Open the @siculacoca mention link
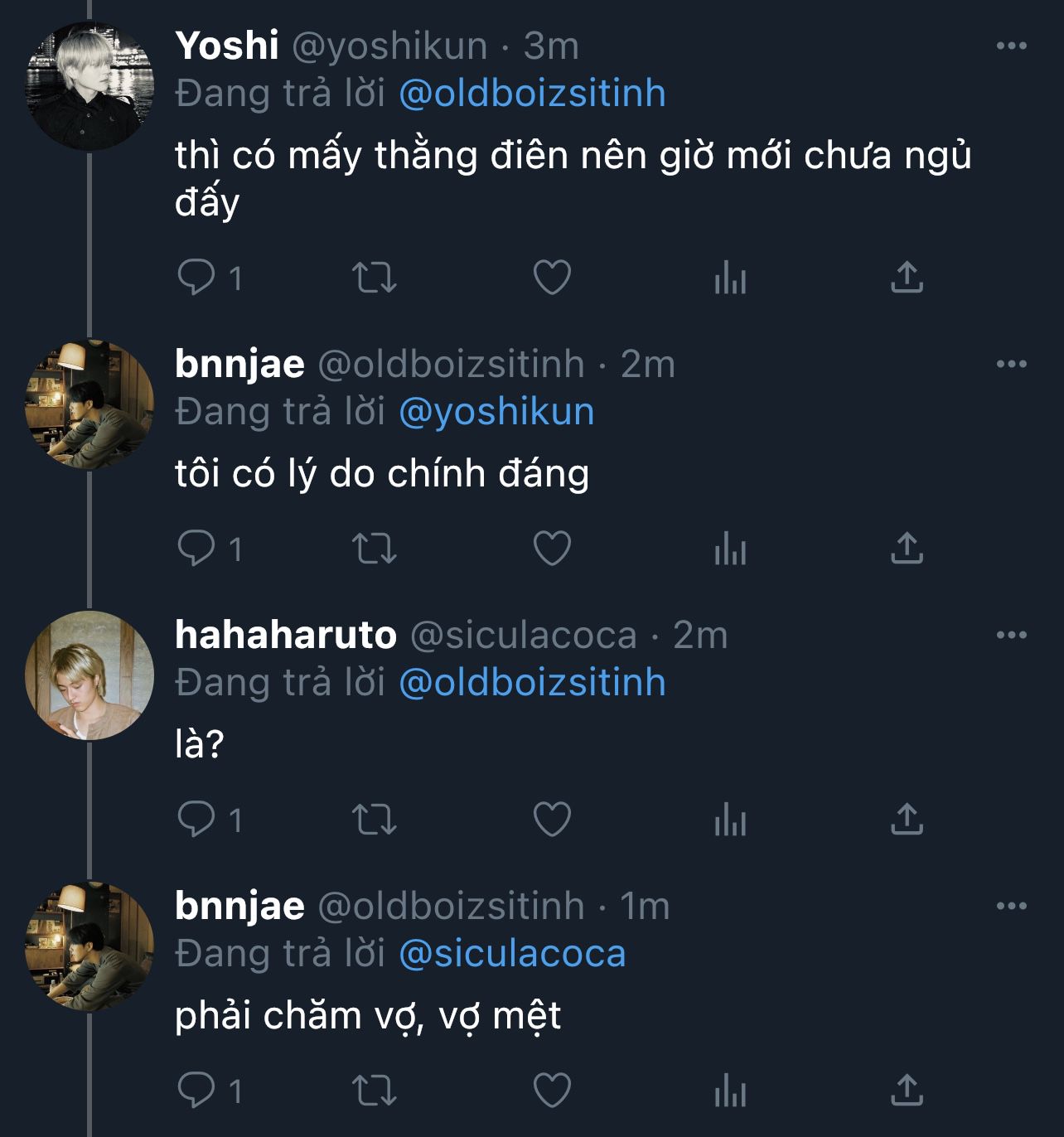The image size is (1064, 1137). (512, 953)
